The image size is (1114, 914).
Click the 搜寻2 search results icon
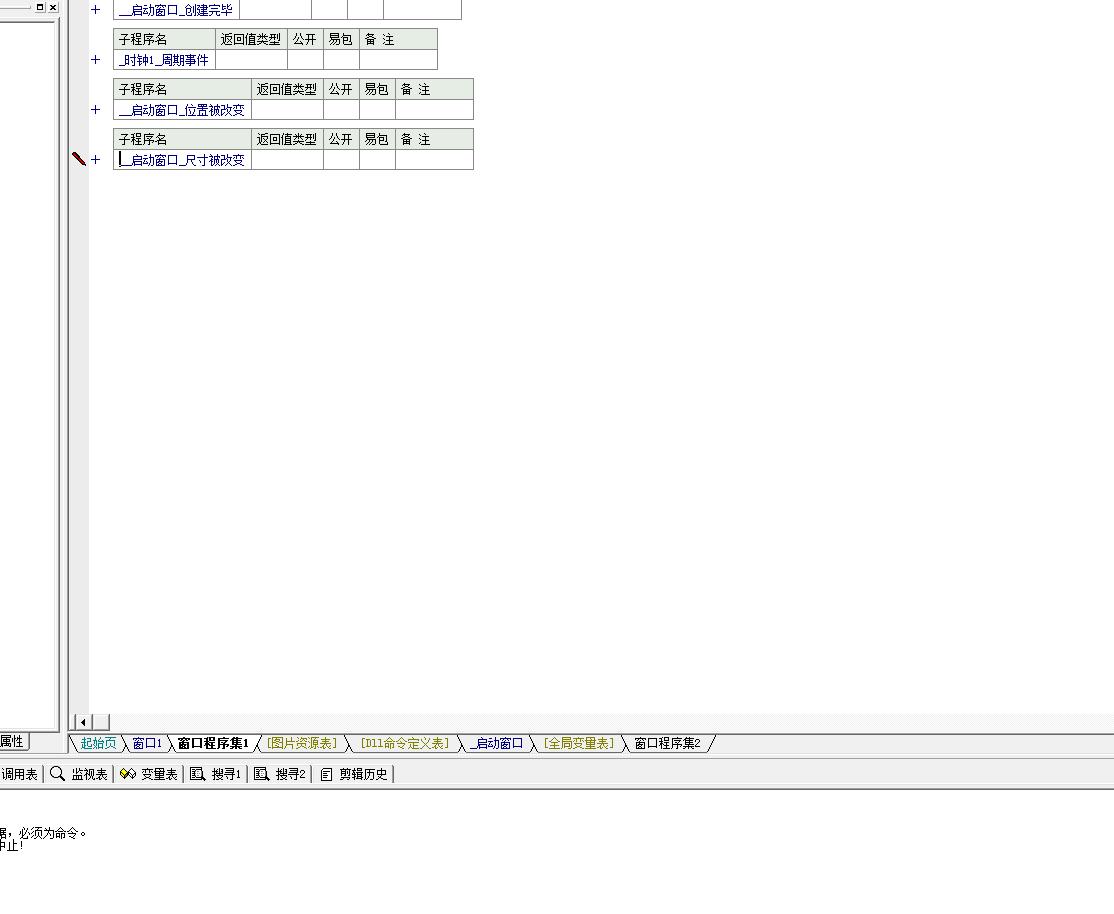261,774
